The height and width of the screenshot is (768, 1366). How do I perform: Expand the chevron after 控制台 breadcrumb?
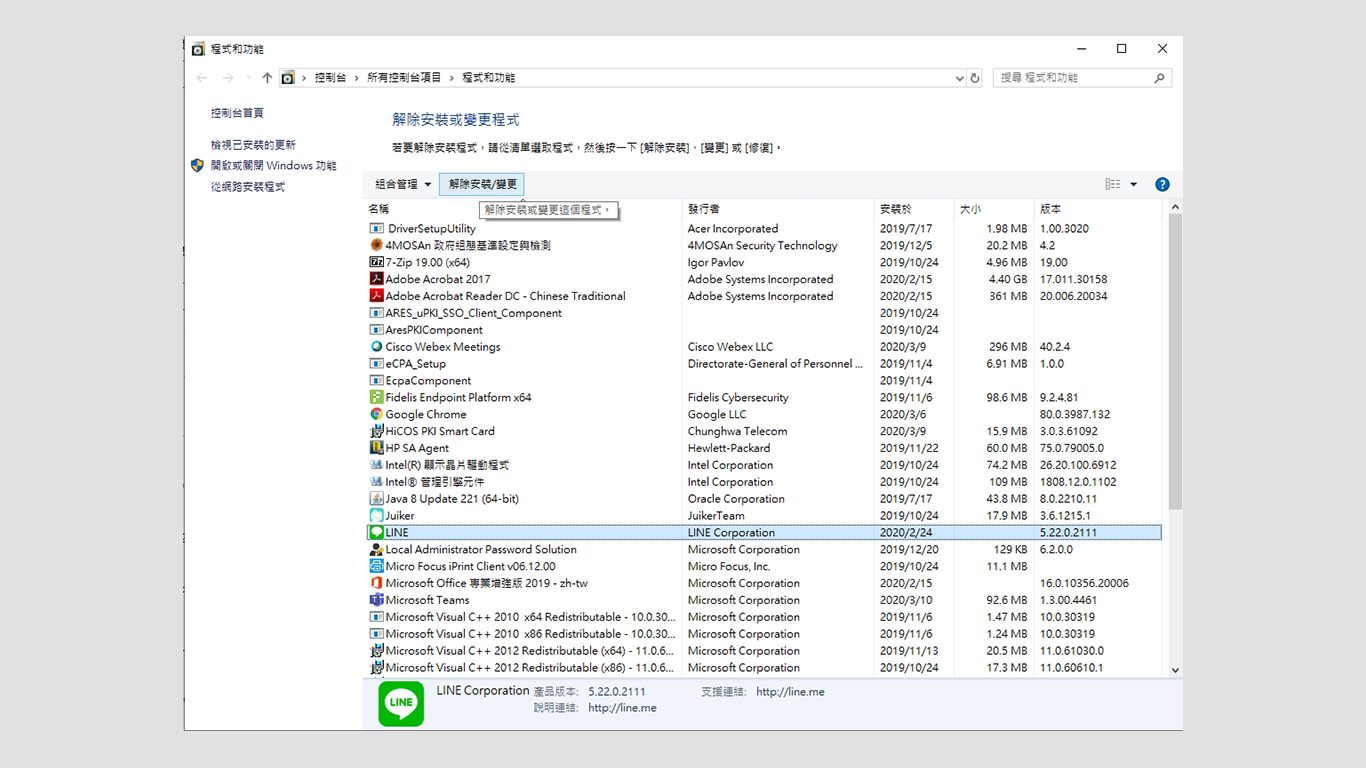point(357,78)
